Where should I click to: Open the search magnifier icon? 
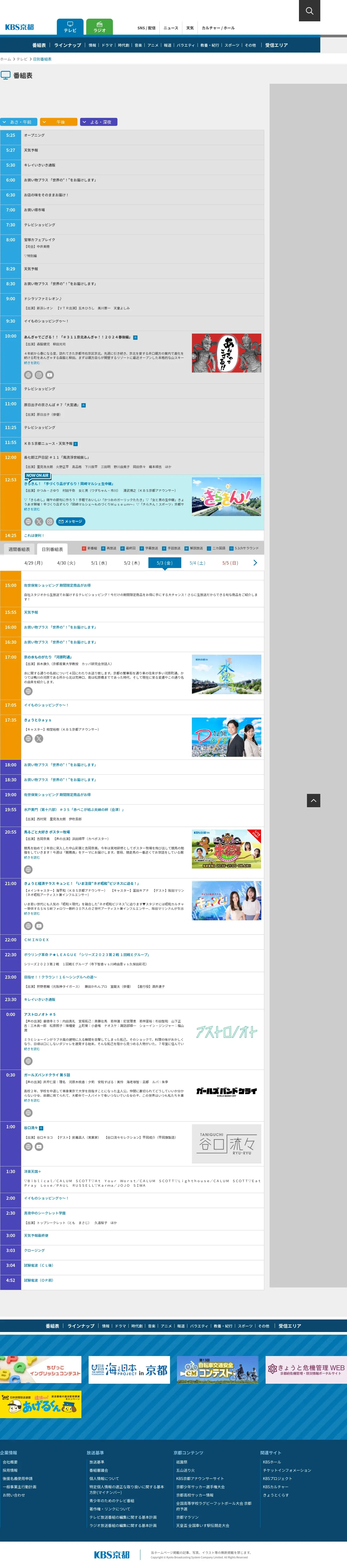(x=309, y=10)
